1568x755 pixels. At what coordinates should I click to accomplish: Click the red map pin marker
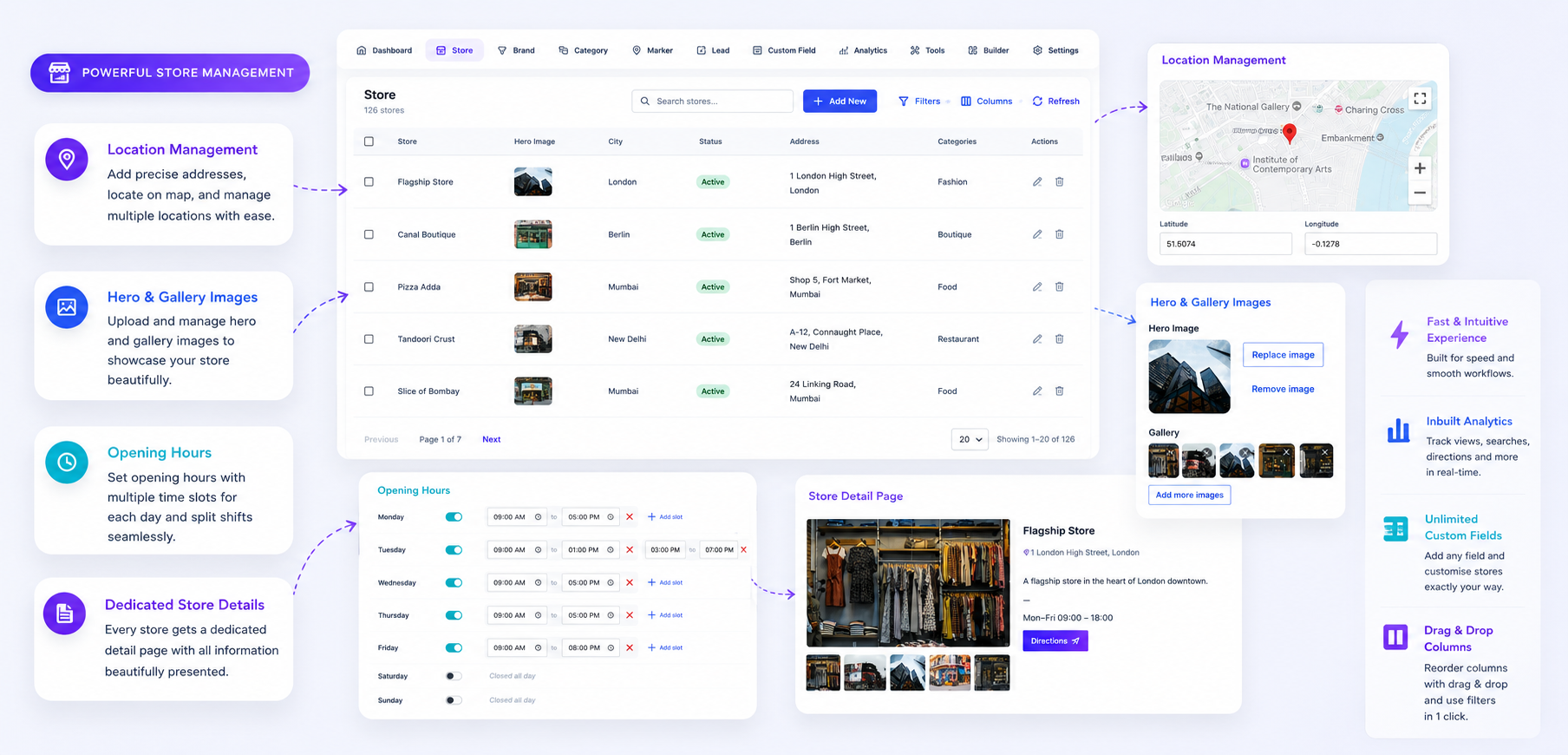pos(1290,133)
